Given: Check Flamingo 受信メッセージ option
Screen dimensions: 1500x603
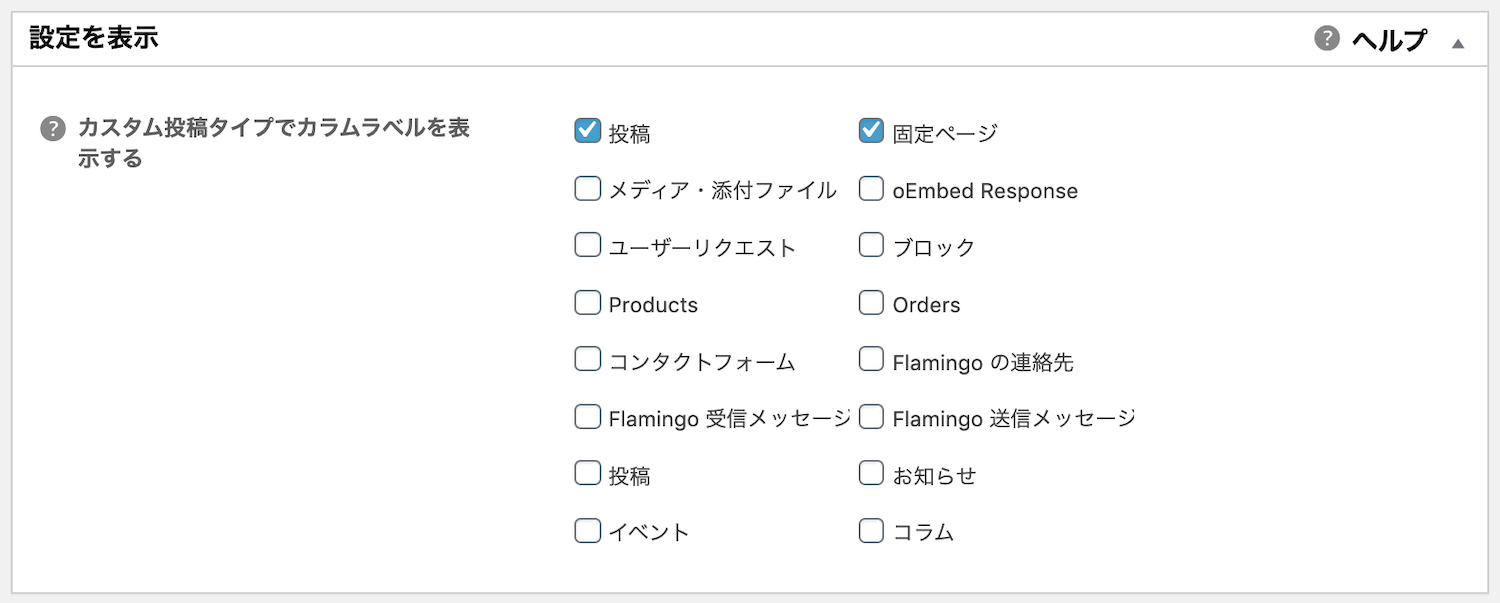Looking at the screenshot, I should (587, 416).
